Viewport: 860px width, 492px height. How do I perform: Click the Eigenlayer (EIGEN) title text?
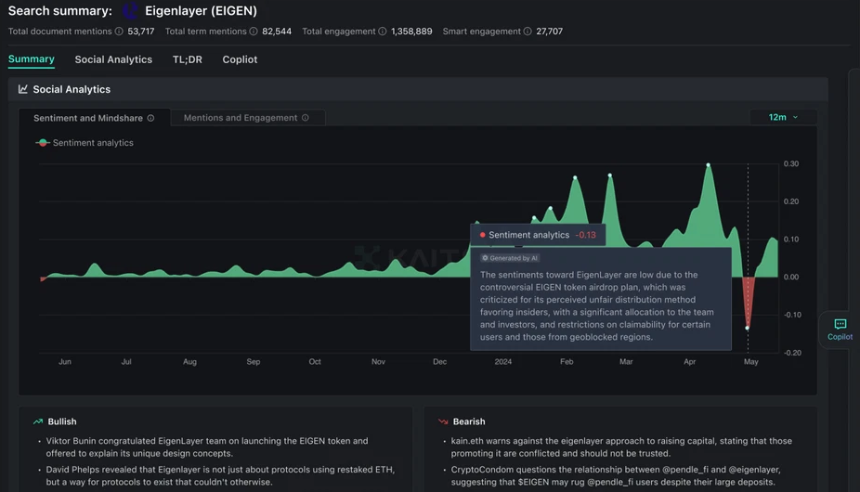pyautogui.click(x=201, y=10)
